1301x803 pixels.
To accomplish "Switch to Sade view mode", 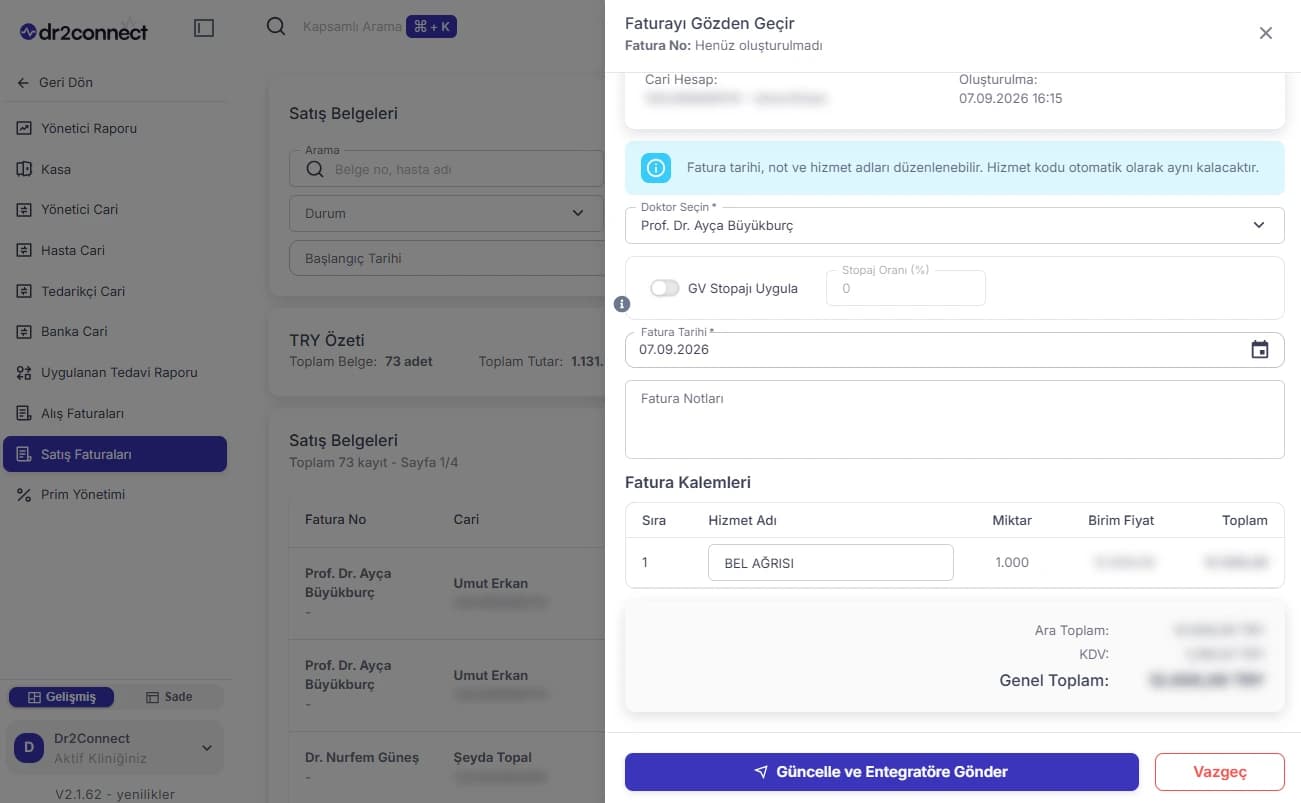I will coord(169,697).
